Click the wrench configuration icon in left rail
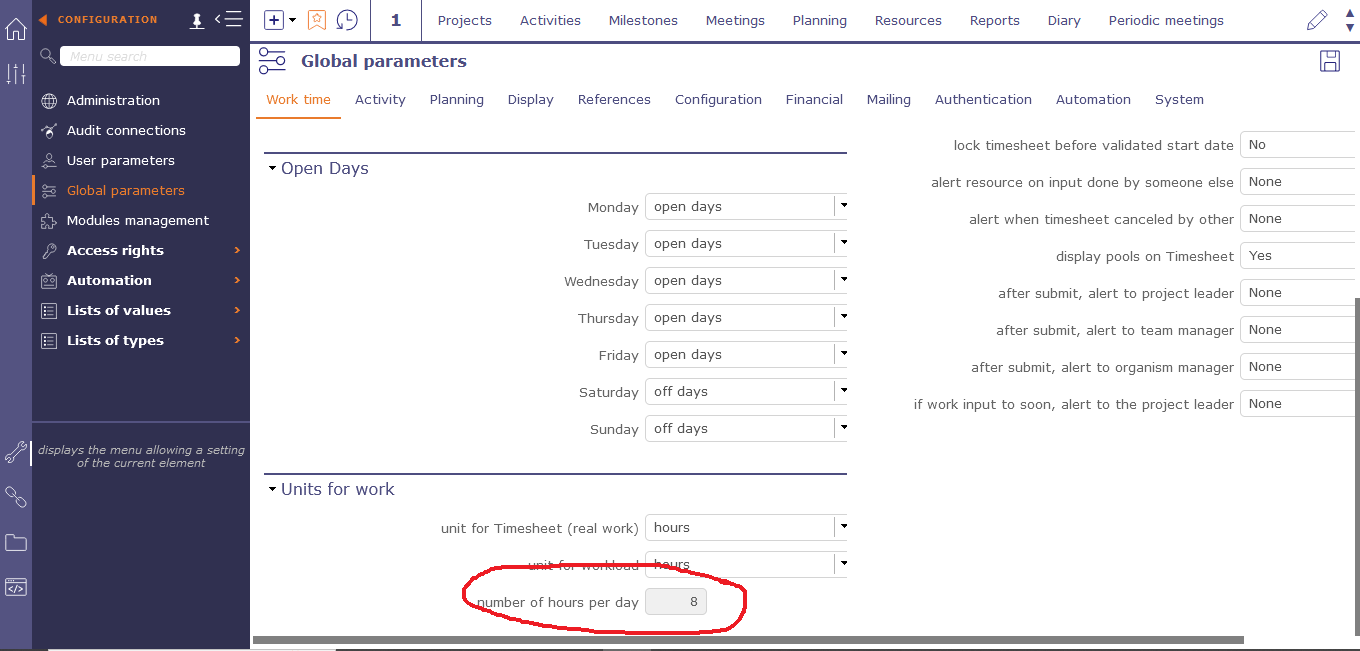 point(16,452)
